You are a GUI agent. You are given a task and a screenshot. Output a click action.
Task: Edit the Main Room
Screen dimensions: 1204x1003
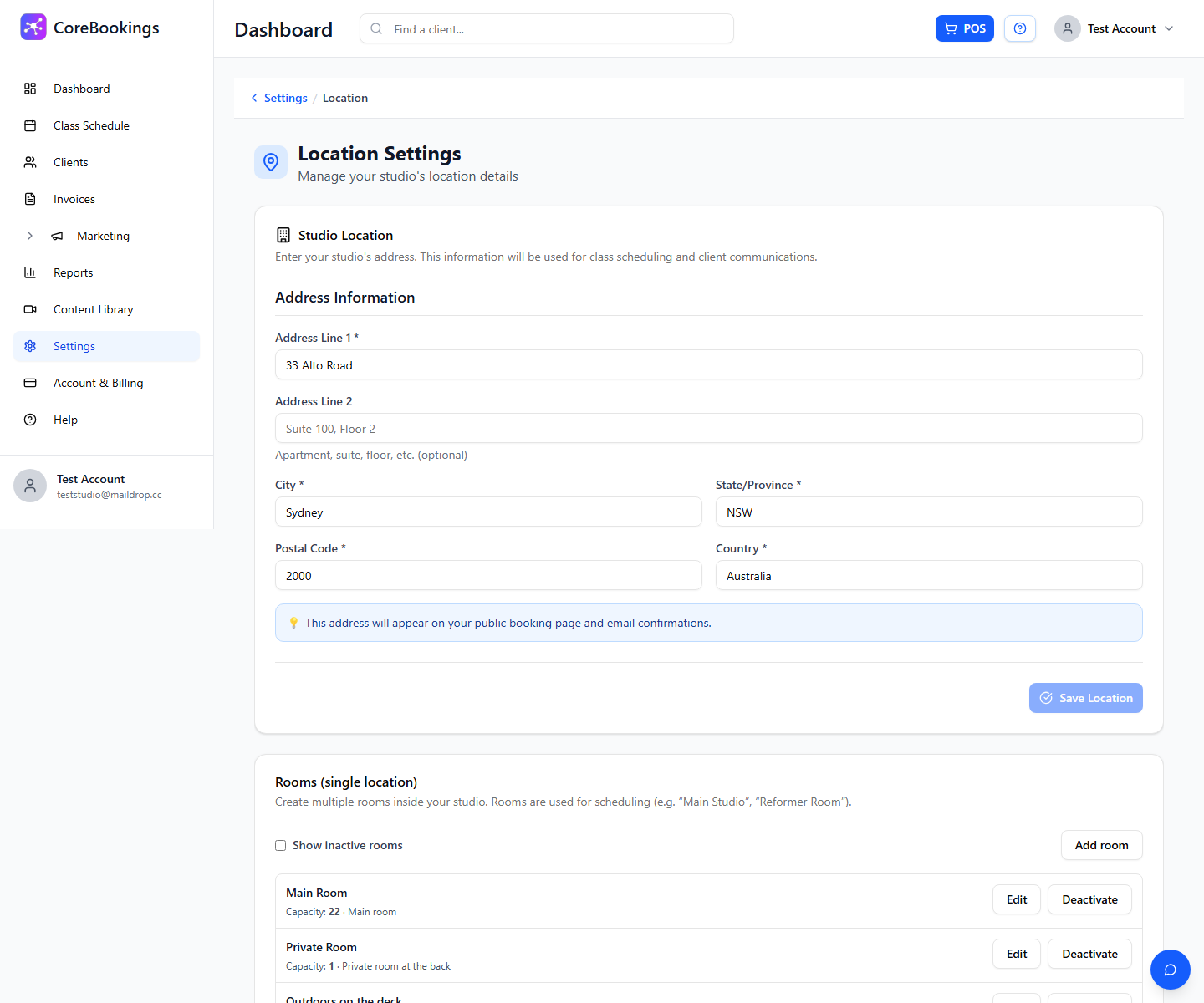(x=1017, y=899)
